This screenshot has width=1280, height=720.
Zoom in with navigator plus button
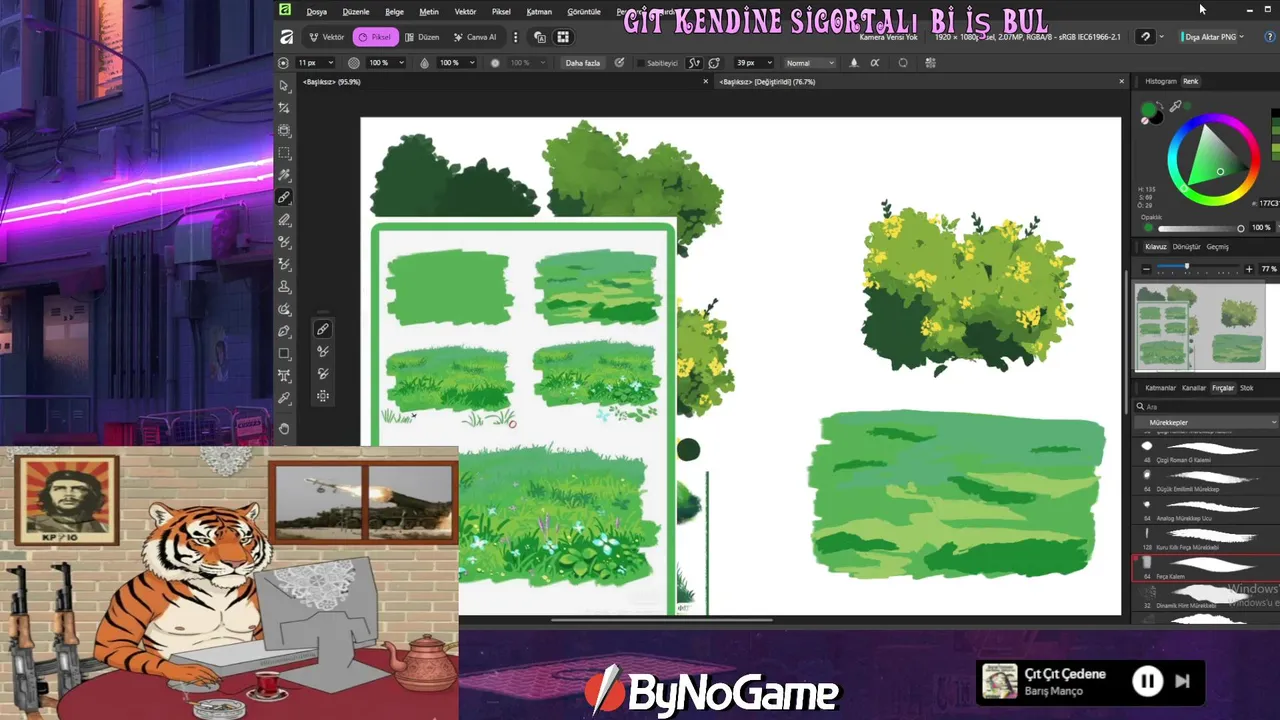(1249, 269)
